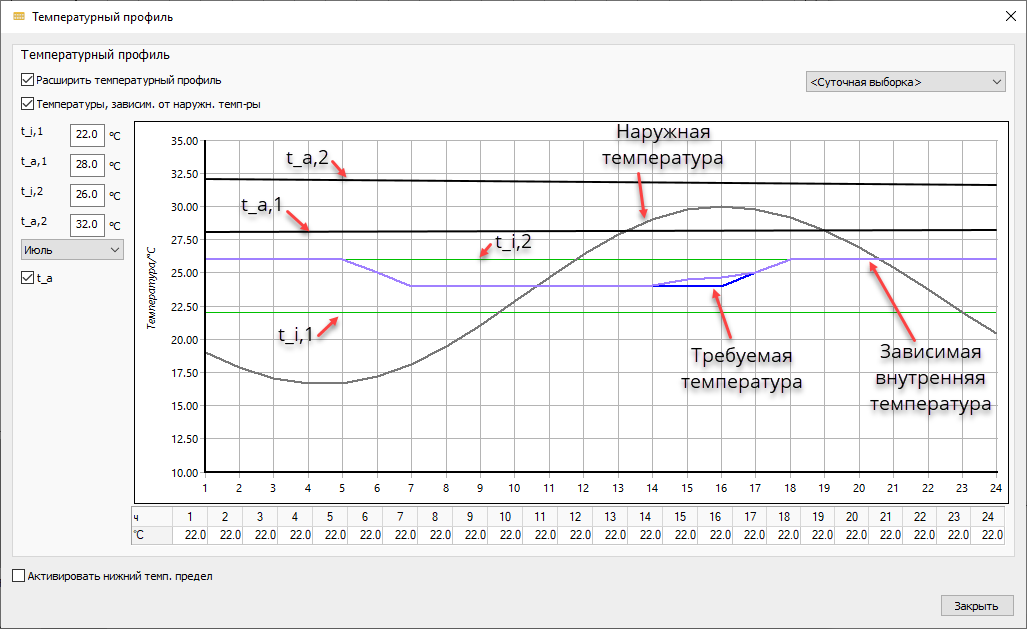
Task: Click the 'Температурный профиль' group heading
Action: click(95, 55)
